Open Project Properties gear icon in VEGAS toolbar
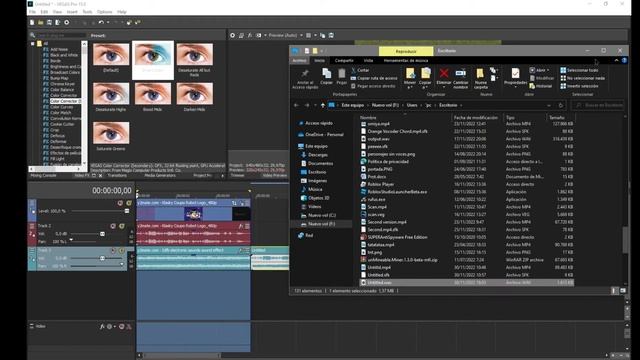 [67, 22]
